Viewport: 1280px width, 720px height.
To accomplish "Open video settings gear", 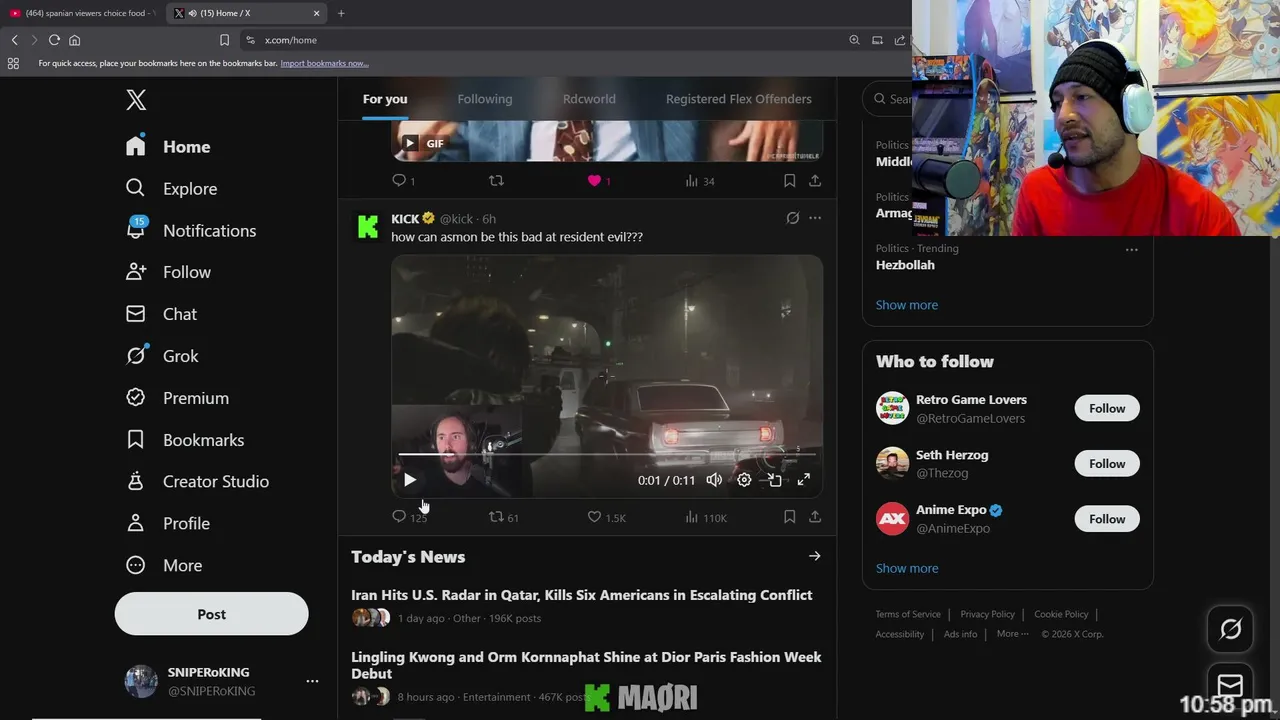I will click(x=744, y=480).
